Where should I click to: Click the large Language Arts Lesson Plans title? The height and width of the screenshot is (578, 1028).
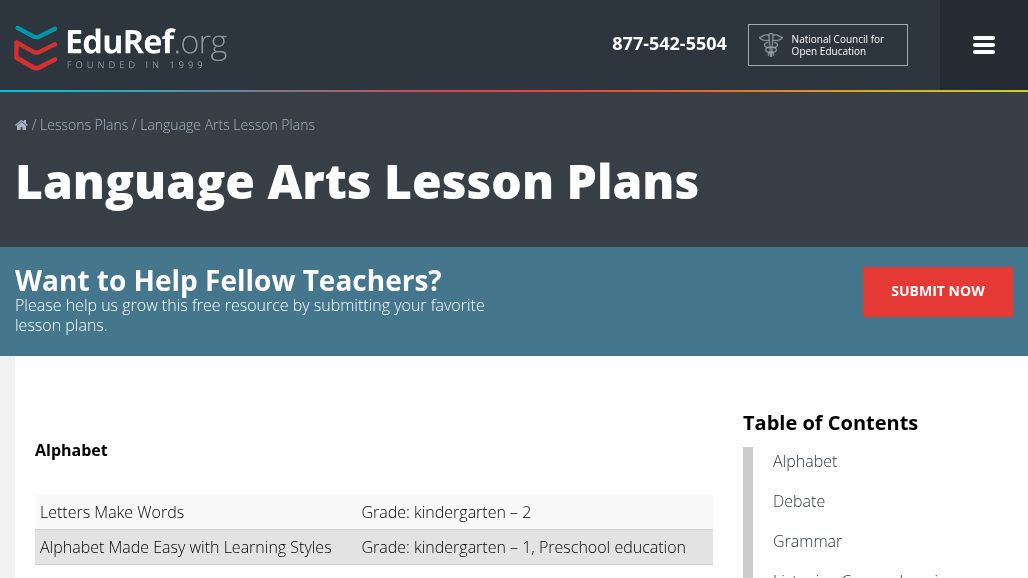pyautogui.click(x=357, y=181)
